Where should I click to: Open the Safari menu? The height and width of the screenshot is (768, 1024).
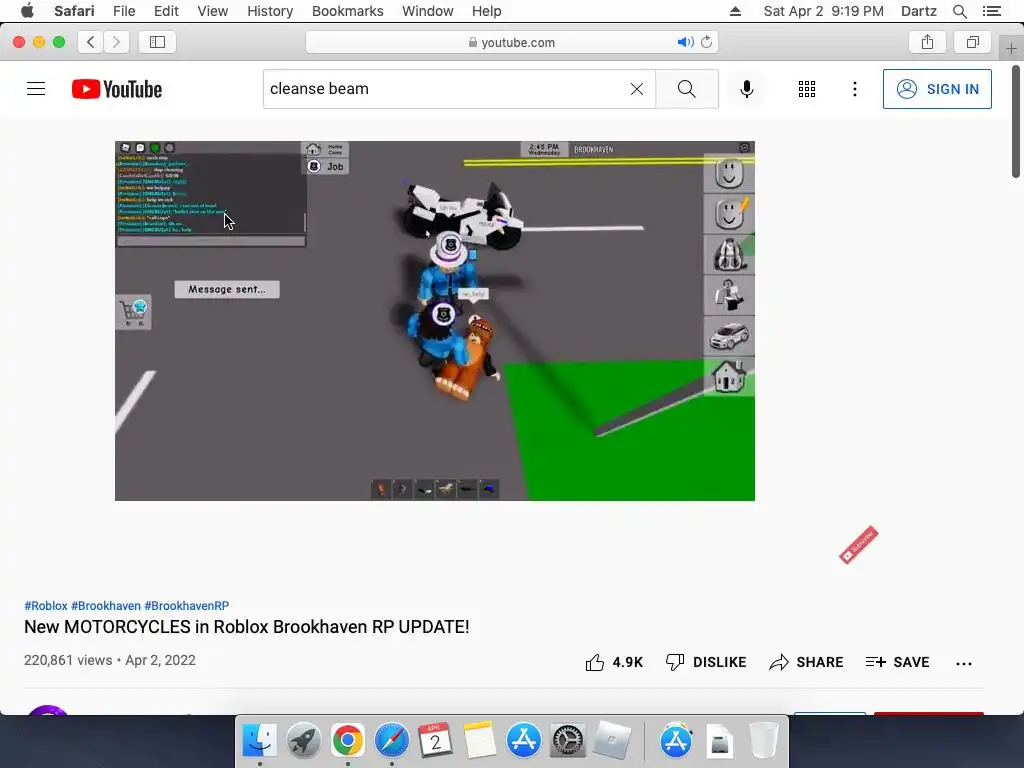coord(74,11)
